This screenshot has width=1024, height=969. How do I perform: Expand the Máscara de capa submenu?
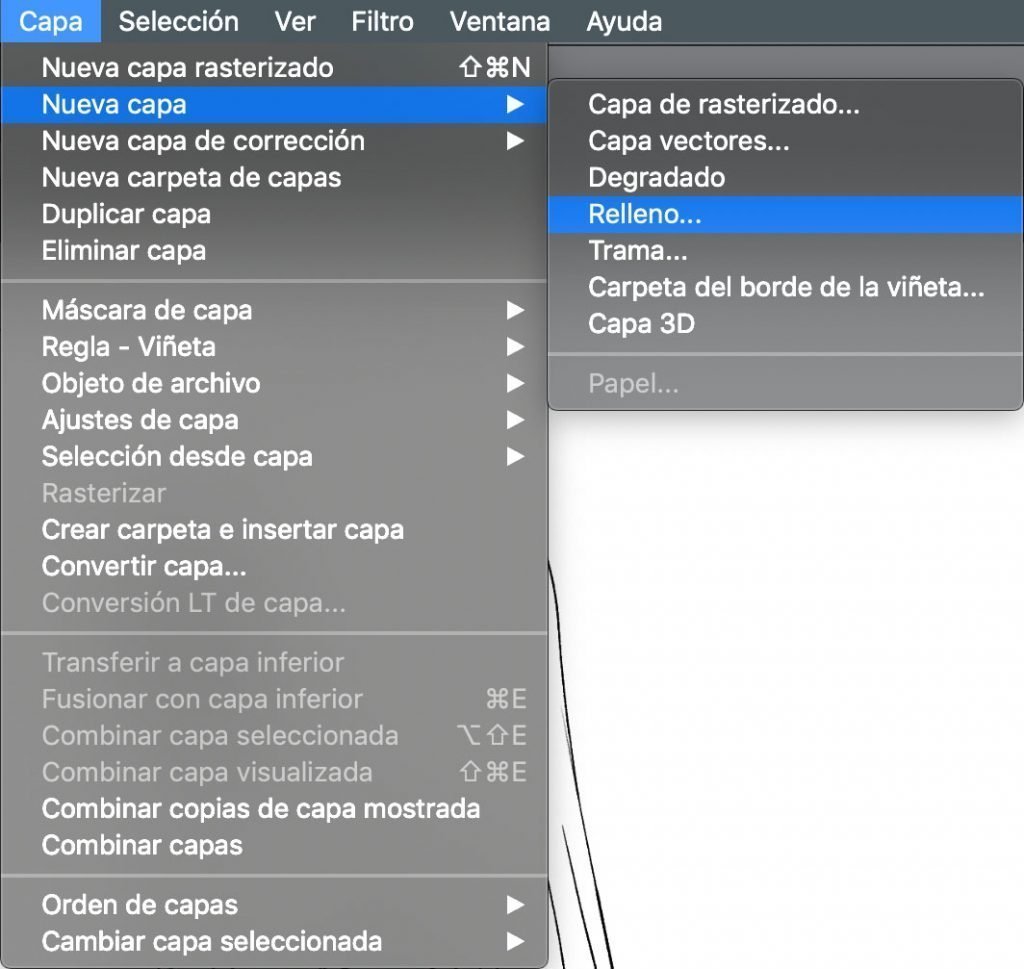pyautogui.click(x=274, y=310)
